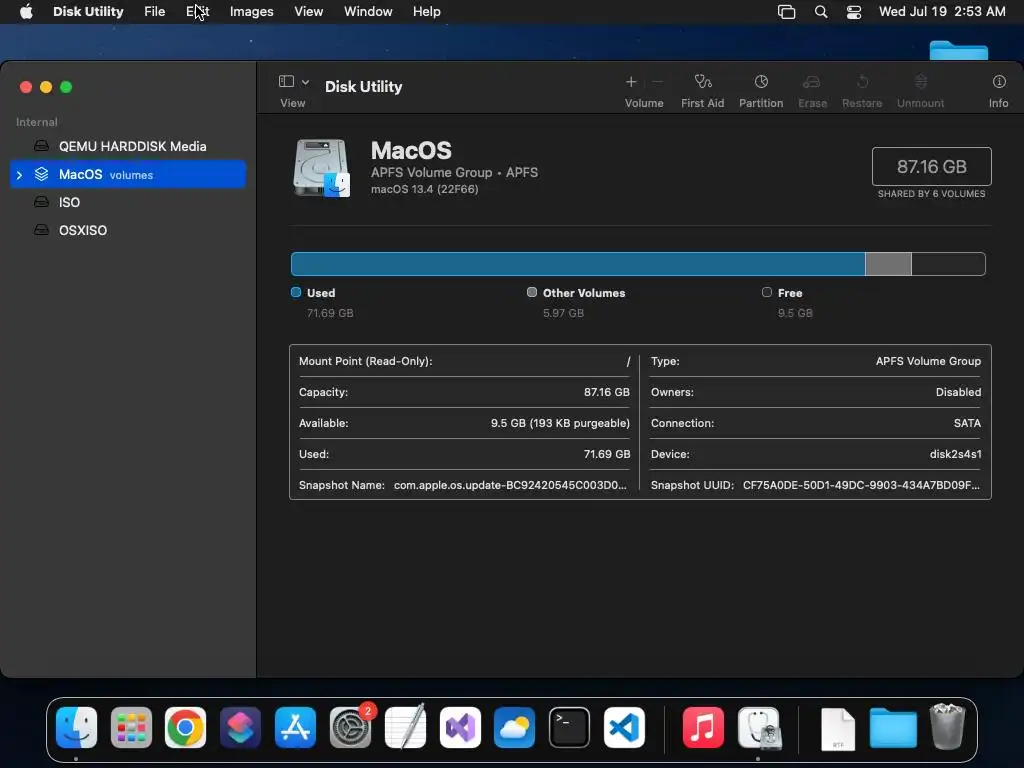Open the View options dropdown arrow
The height and width of the screenshot is (768, 1024).
(305, 82)
